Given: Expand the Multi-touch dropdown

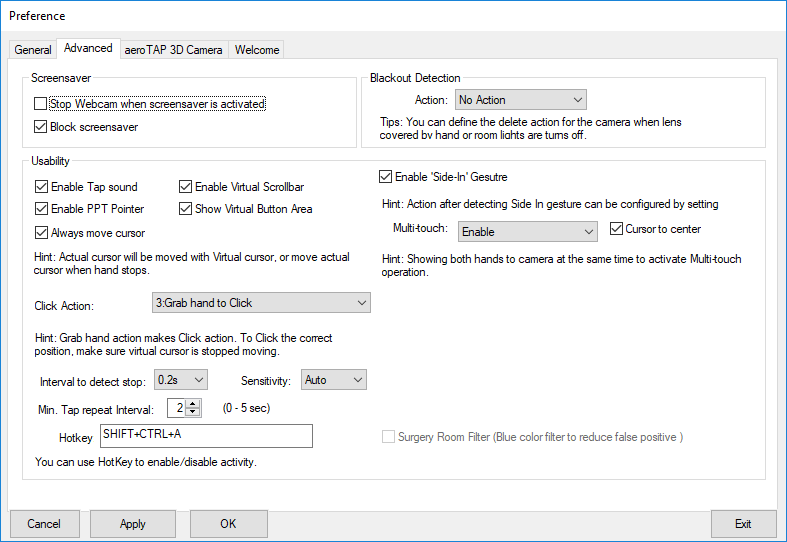Looking at the screenshot, I should point(527,232).
